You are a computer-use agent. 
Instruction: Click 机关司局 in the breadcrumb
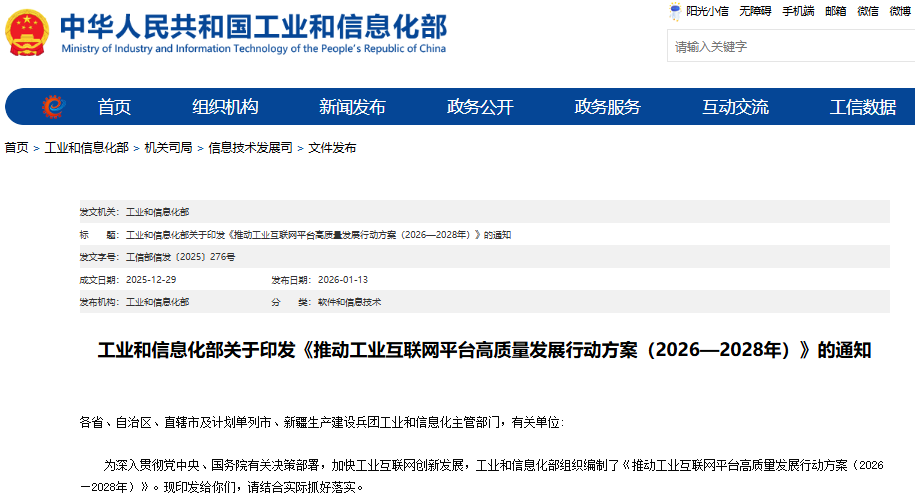(168, 148)
